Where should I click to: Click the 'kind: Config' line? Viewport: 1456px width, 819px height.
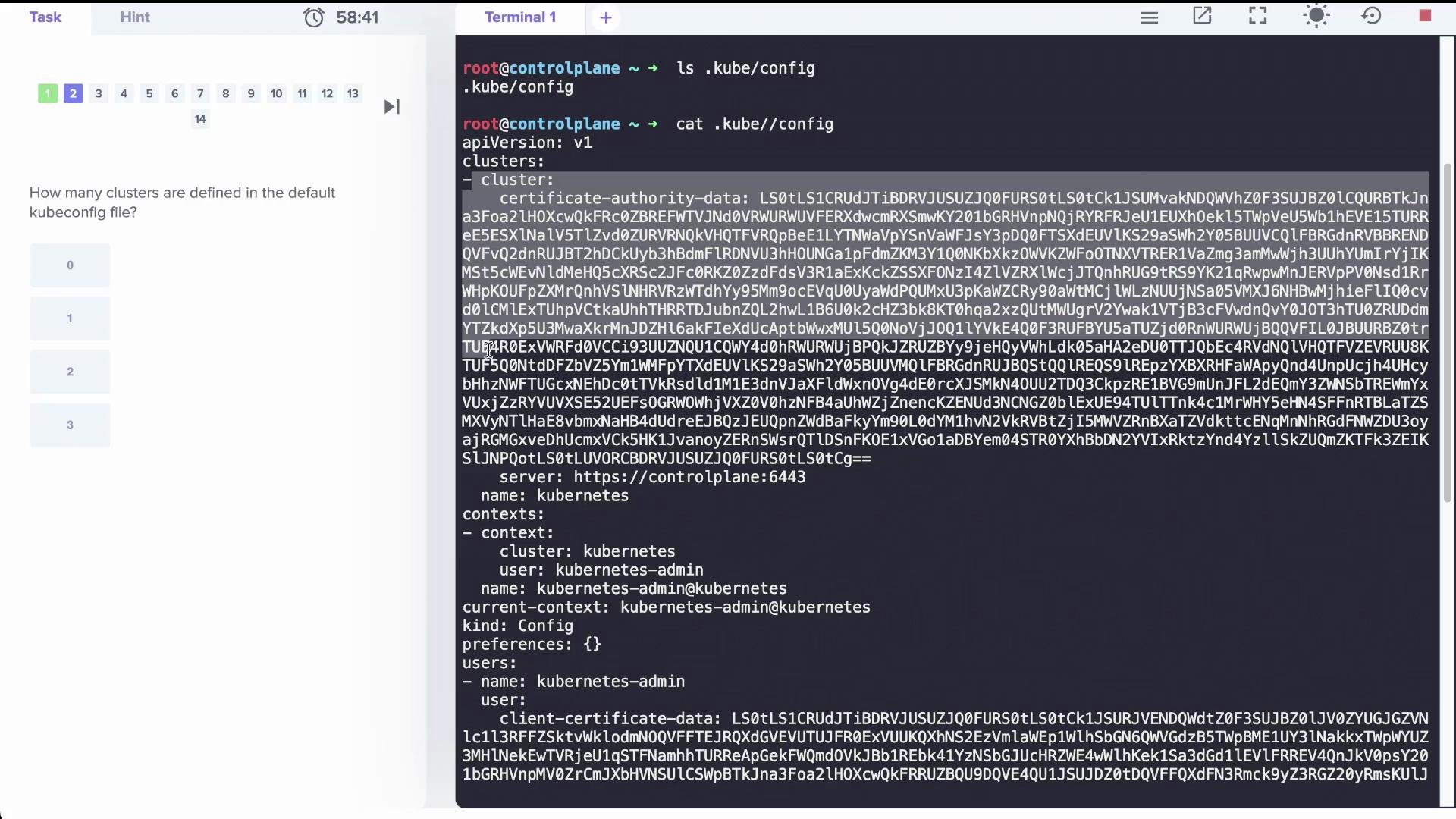(518, 626)
